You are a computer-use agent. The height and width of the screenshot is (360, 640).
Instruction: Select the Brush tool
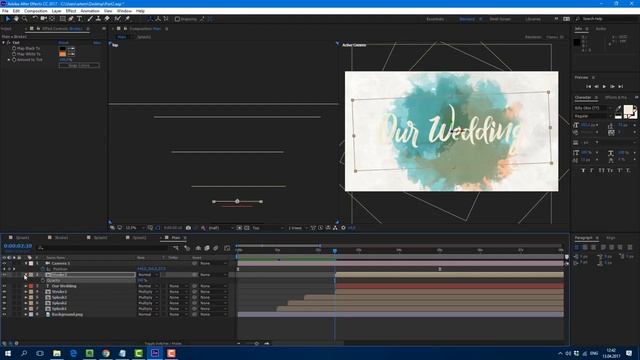90,19
